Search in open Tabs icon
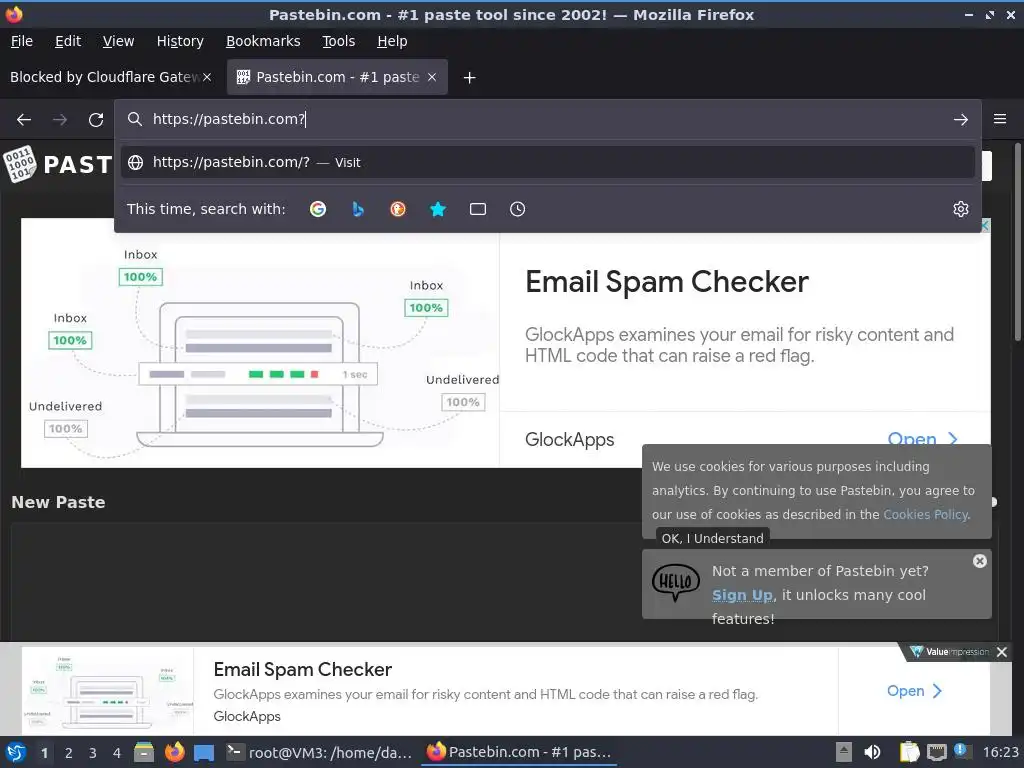 pyautogui.click(x=478, y=209)
